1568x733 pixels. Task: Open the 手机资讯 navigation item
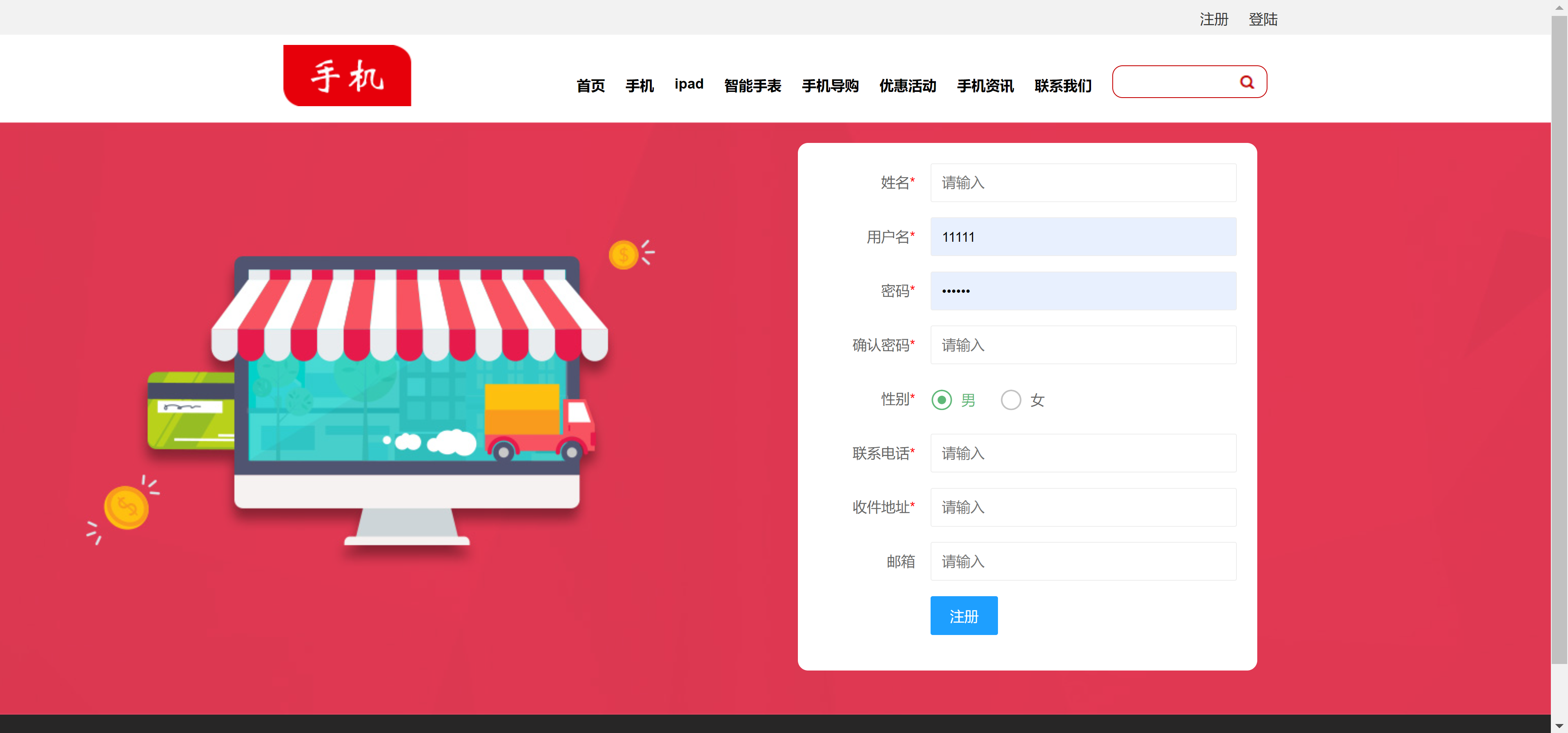point(985,85)
